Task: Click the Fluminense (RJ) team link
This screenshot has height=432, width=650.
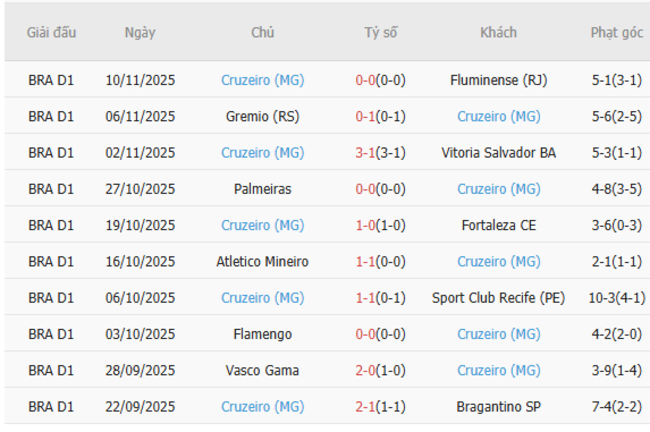Action: pos(498,80)
